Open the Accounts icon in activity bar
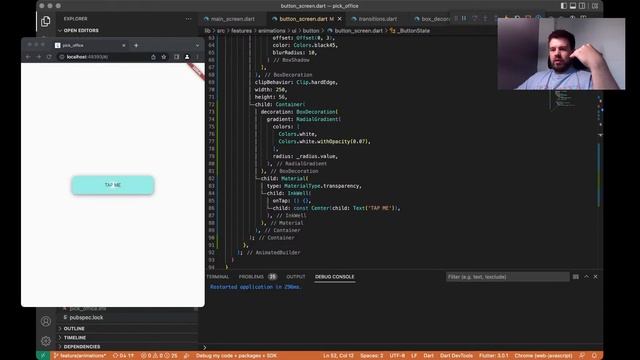Viewport: 640px width, 360px height. click(46, 321)
